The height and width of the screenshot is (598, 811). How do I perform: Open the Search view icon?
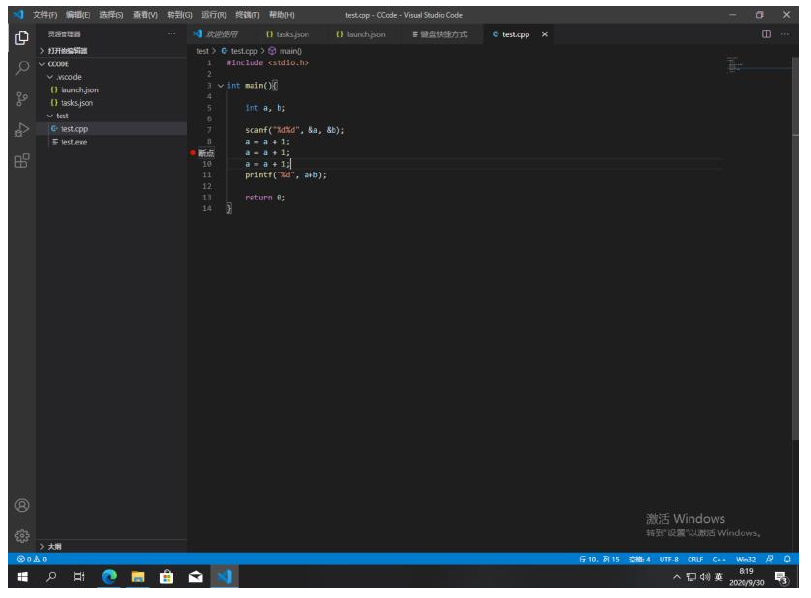point(22,69)
